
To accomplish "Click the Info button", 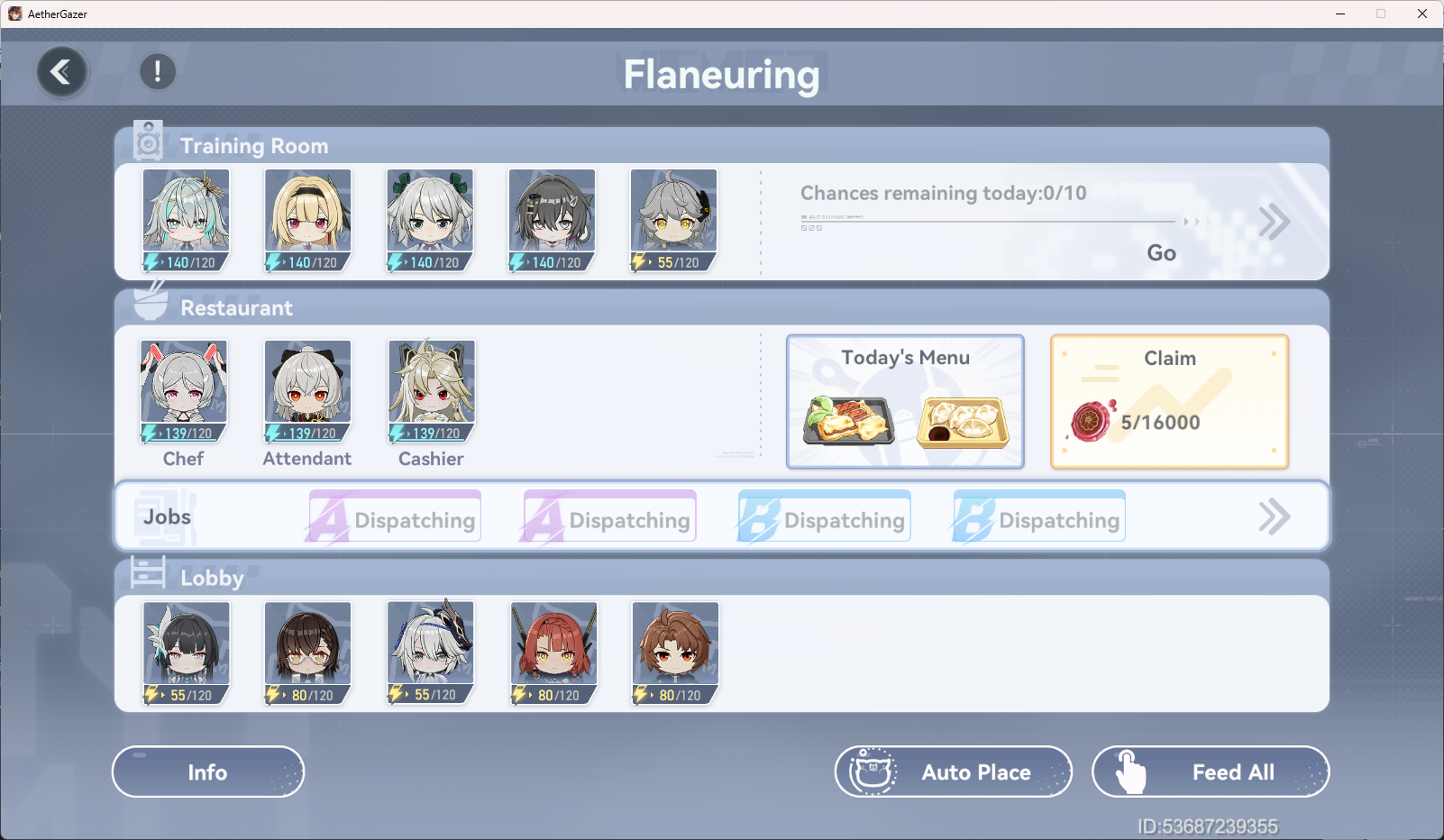I will point(208,772).
